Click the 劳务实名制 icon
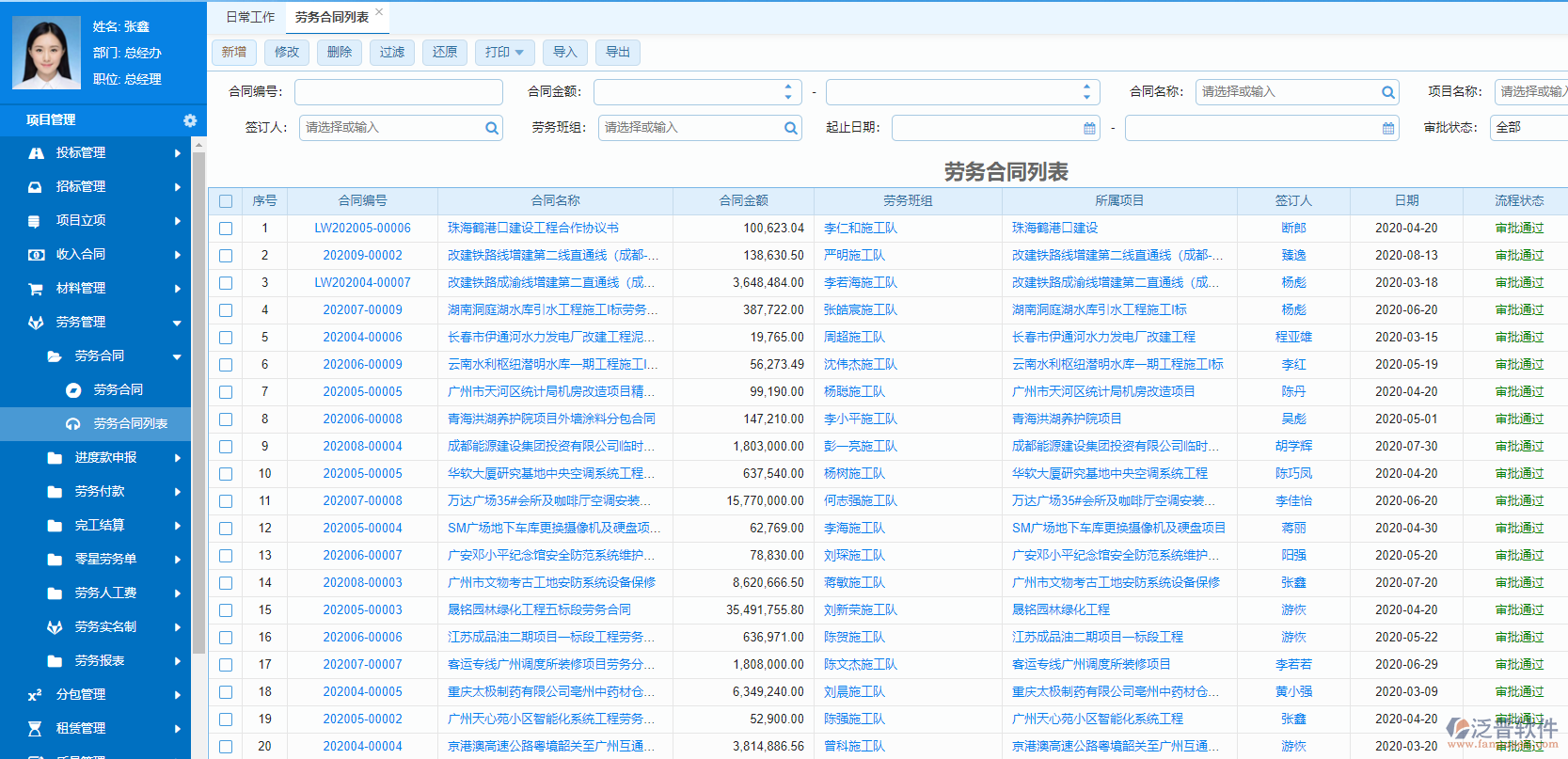The image size is (1568, 759). click(55, 627)
